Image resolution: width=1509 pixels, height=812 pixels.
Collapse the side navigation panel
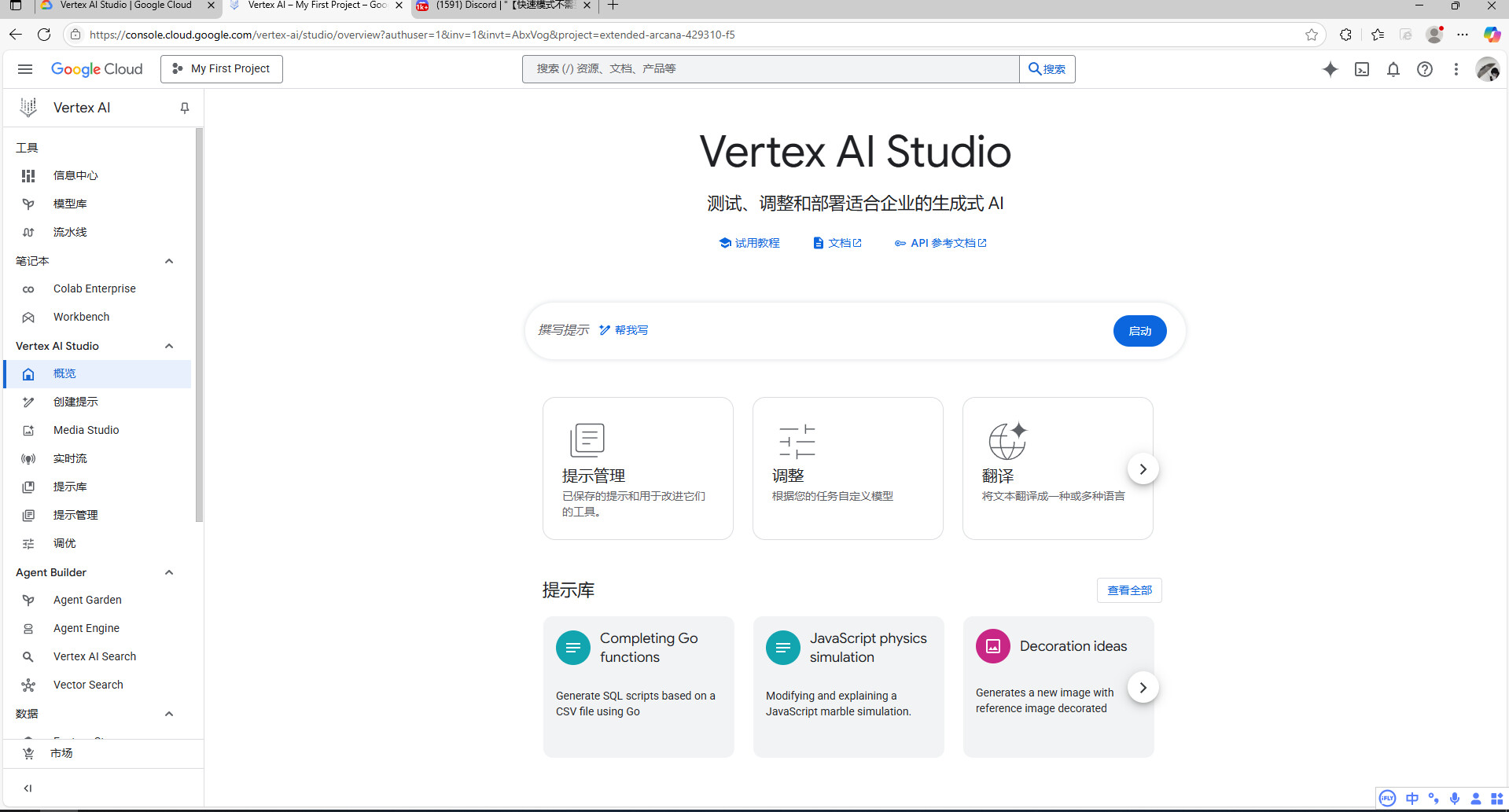tap(28, 788)
